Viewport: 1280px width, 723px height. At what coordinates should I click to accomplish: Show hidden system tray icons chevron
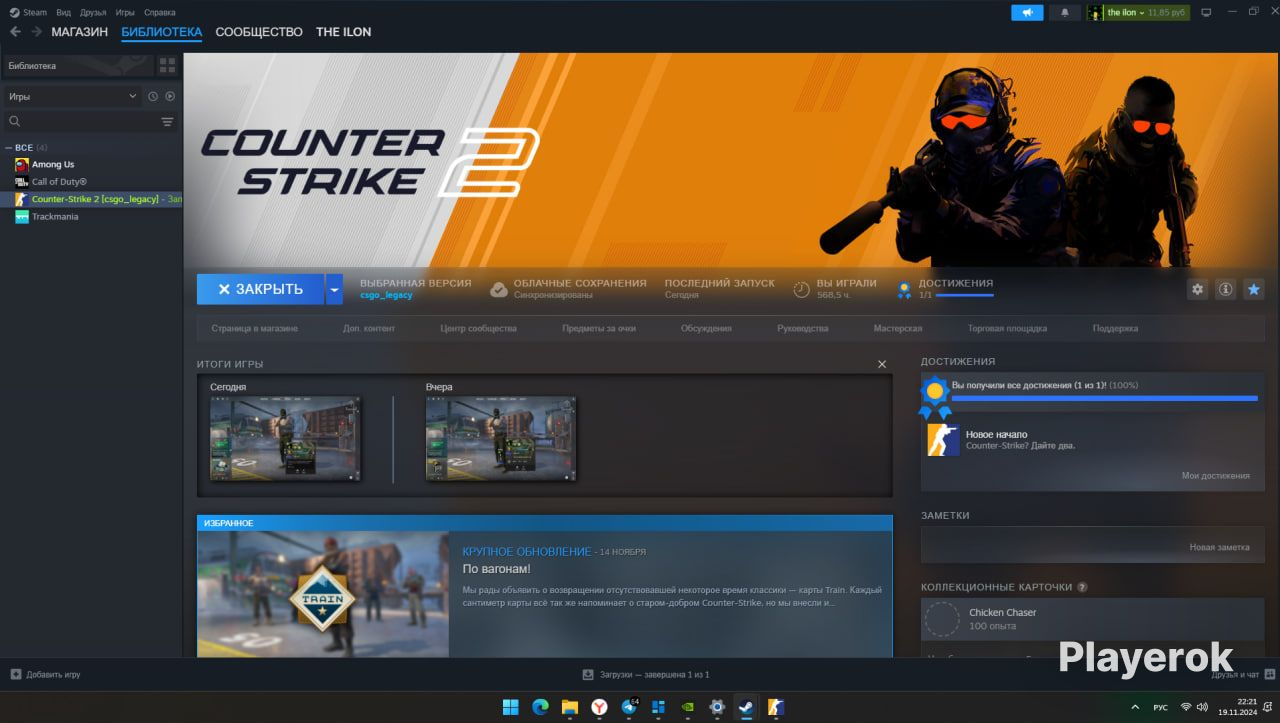1134,707
